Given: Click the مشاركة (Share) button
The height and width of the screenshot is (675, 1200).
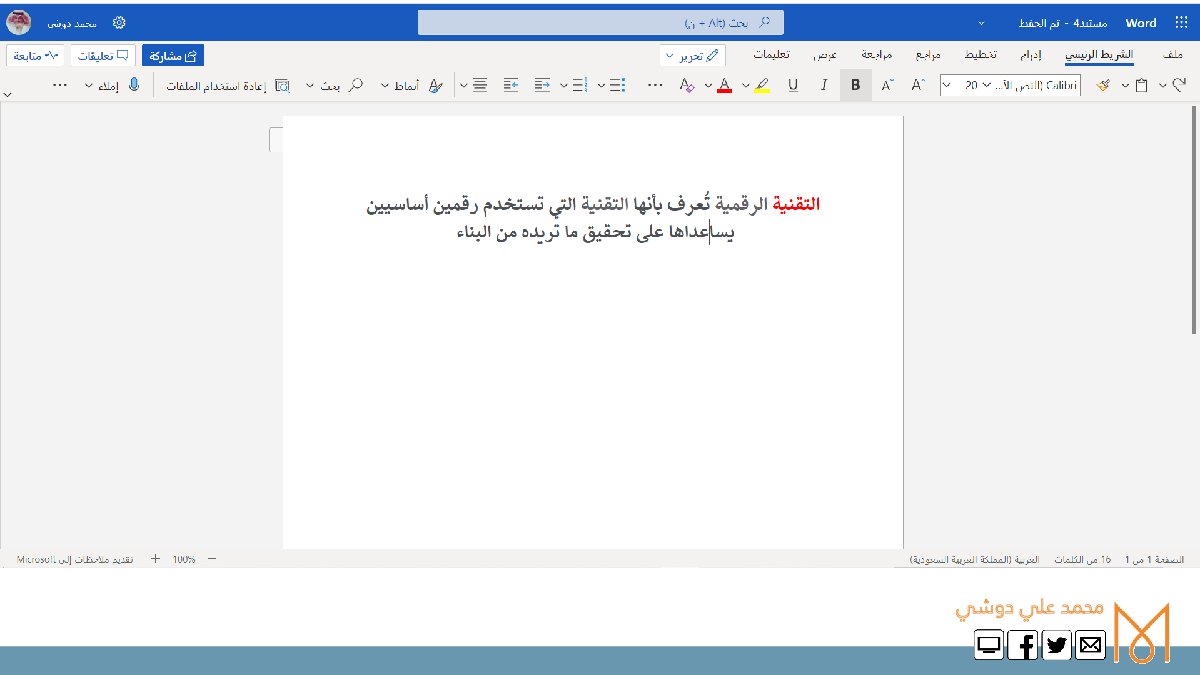Looking at the screenshot, I should click(x=172, y=56).
